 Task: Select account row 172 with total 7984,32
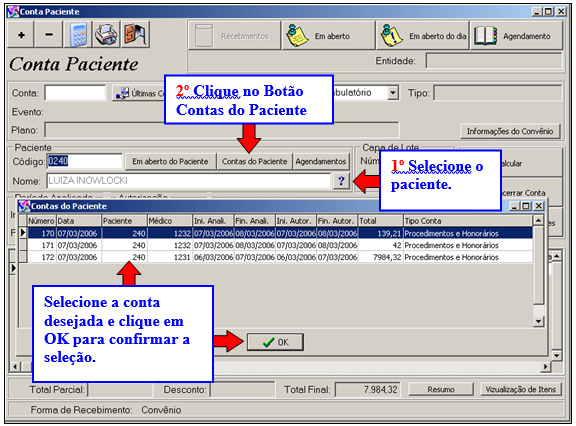(x=280, y=257)
